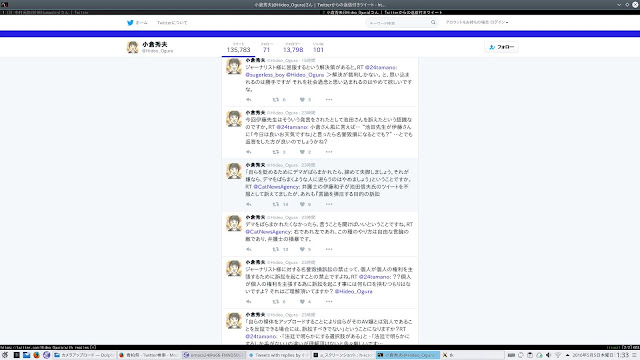
Task: Open the Twitterについて link
Action: (x=172, y=23)
